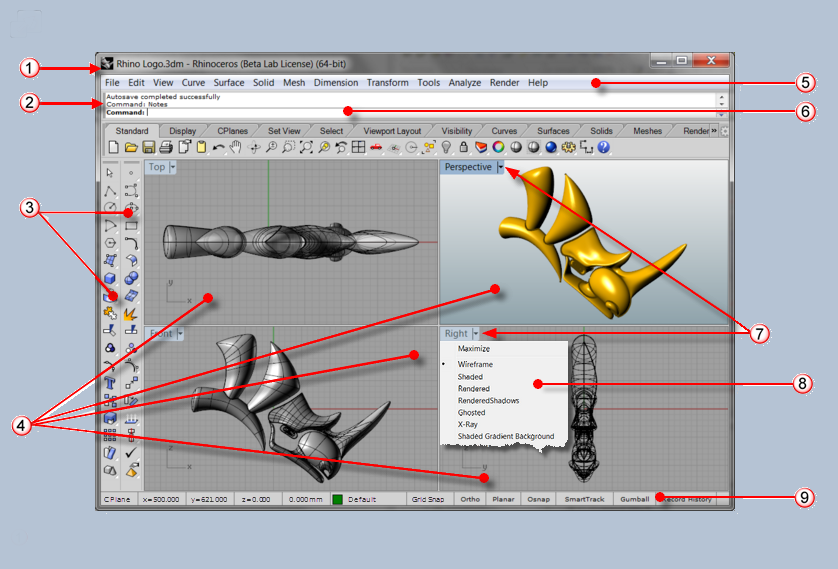The height and width of the screenshot is (569, 838).
Task: Open the Surface menu
Action: pos(229,83)
